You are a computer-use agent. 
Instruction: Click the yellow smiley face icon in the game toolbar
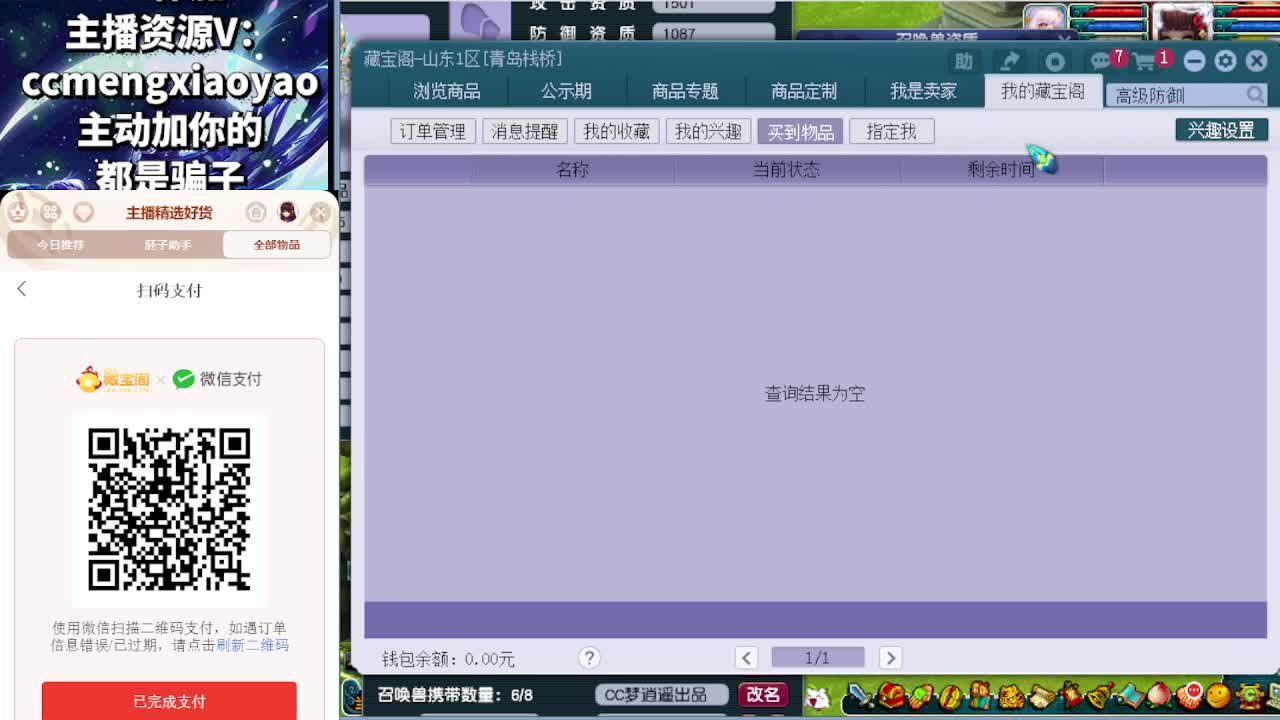[1218, 695]
